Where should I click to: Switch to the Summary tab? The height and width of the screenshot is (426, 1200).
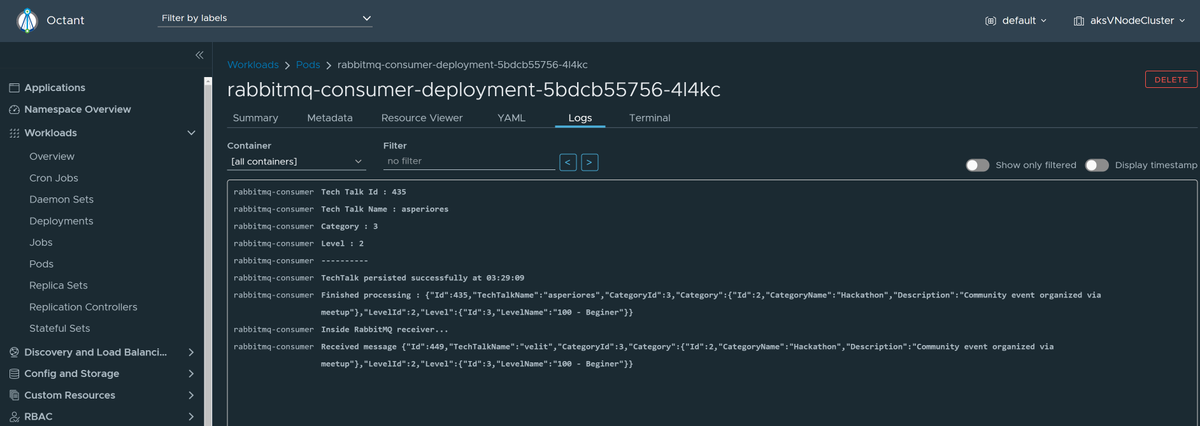pyautogui.click(x=255, y=118)
